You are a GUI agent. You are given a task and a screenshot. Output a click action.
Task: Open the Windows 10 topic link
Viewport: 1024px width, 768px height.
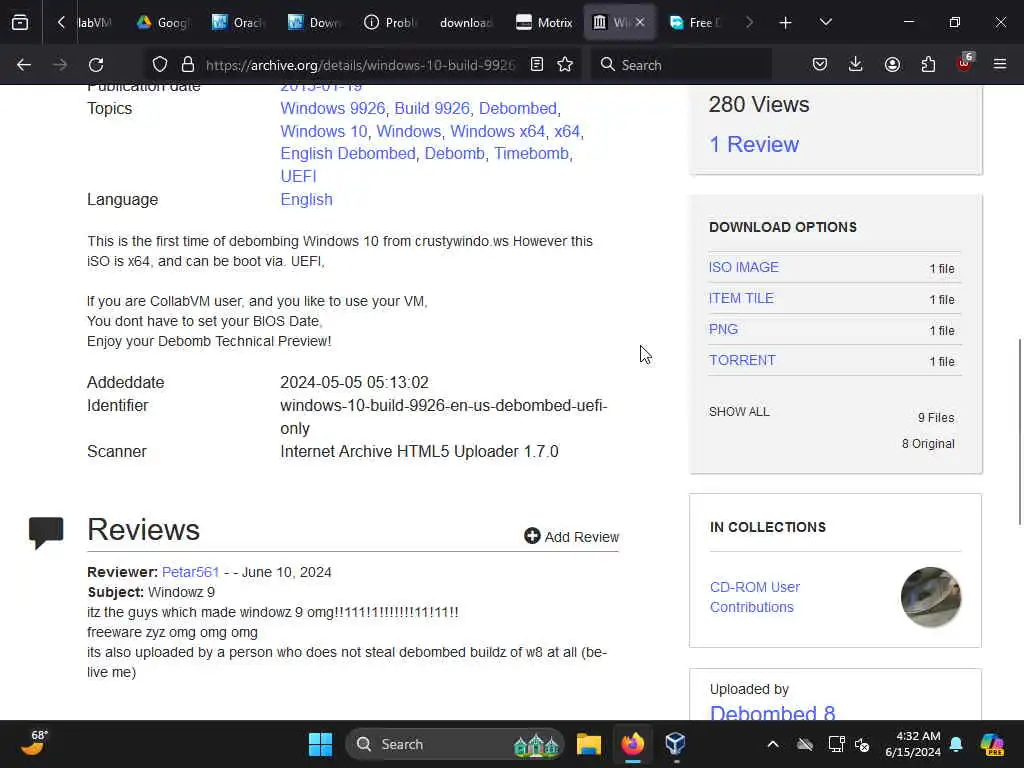(x=324, y=131)
